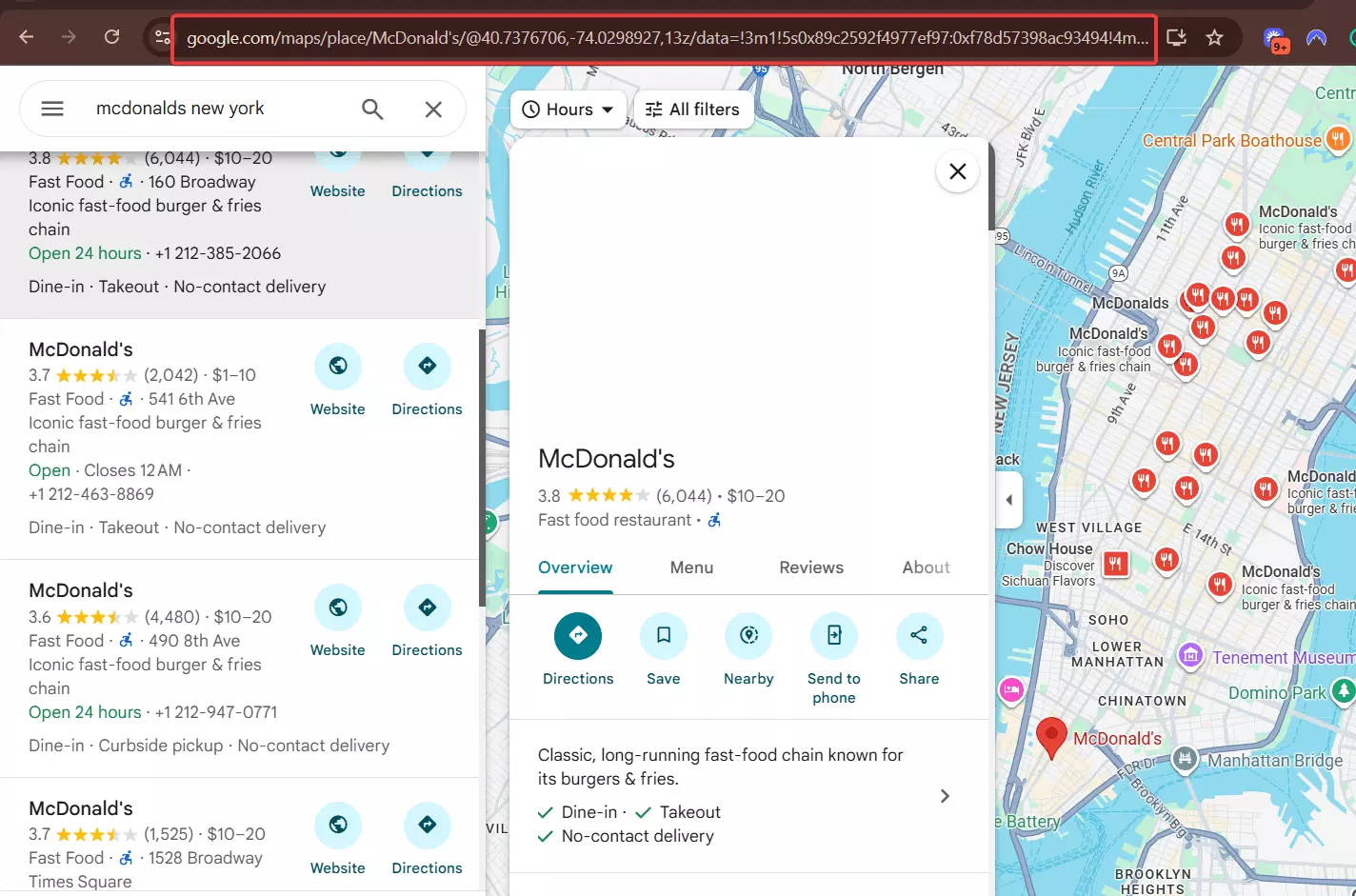The height and width of the screenshot is (896, 1356).
Task: Share this McDonald's location
Action: point(919,636)
